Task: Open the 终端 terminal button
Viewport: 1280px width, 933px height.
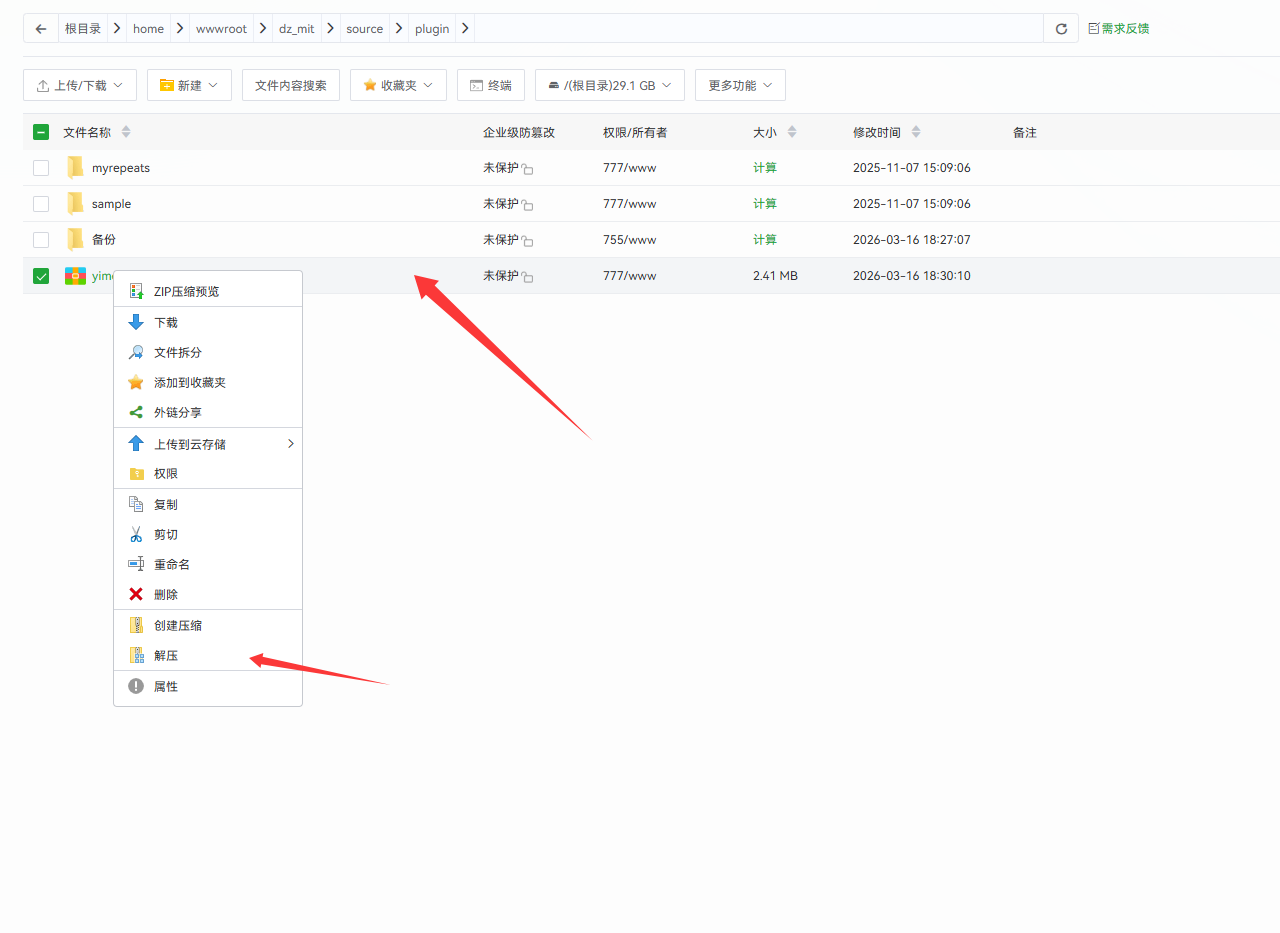Action: pos(490,86)
